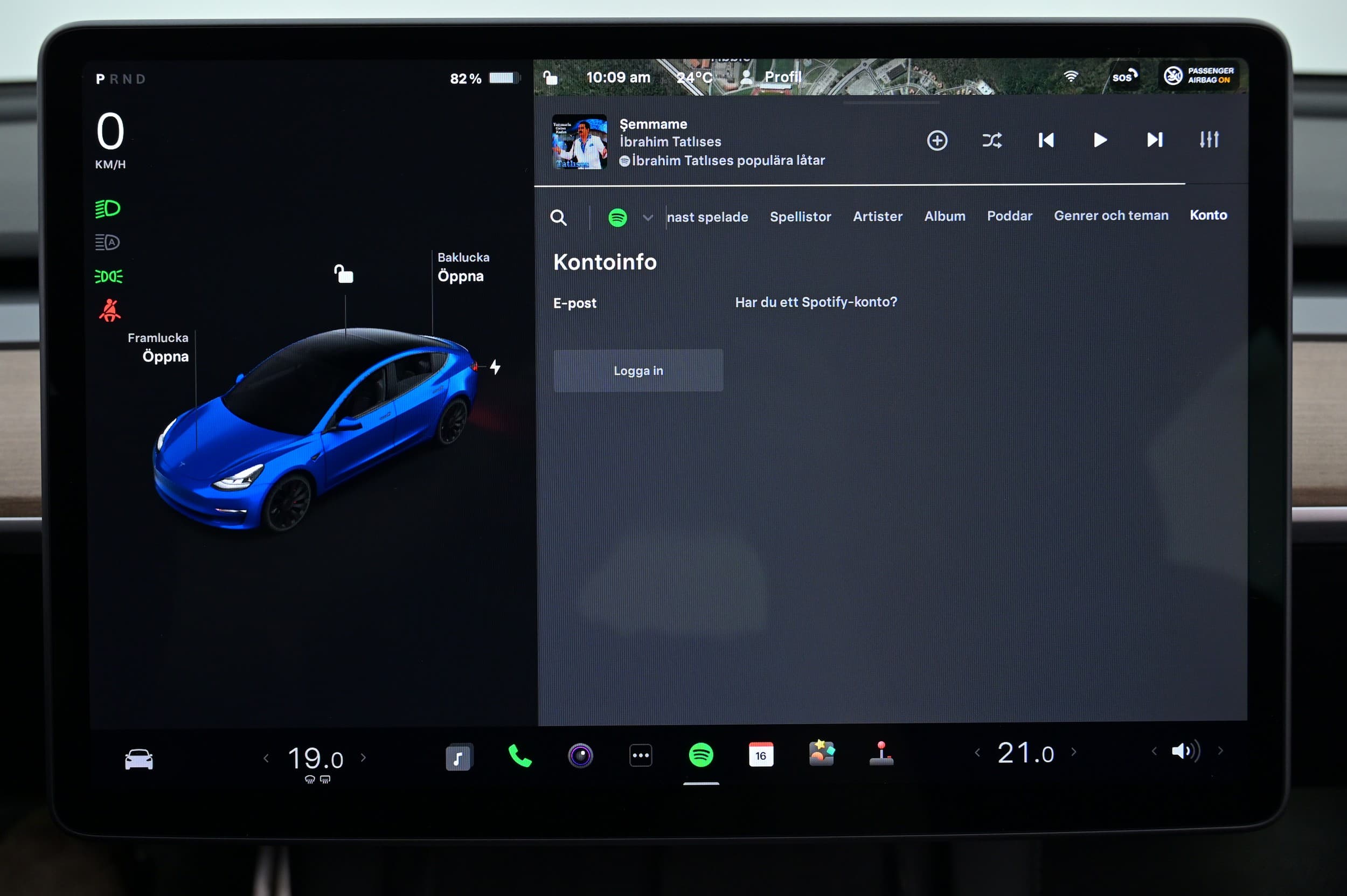This screenshot has width=1347, height=896.
Task: Tap the PRND gear indicator
Action: [121, 79]
